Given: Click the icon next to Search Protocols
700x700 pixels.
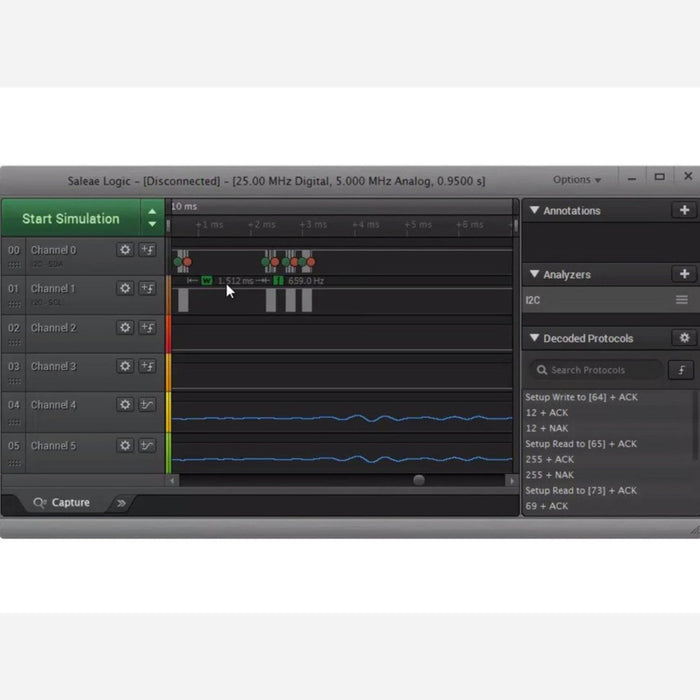Looking at the screenshot, I should (681, 370).
